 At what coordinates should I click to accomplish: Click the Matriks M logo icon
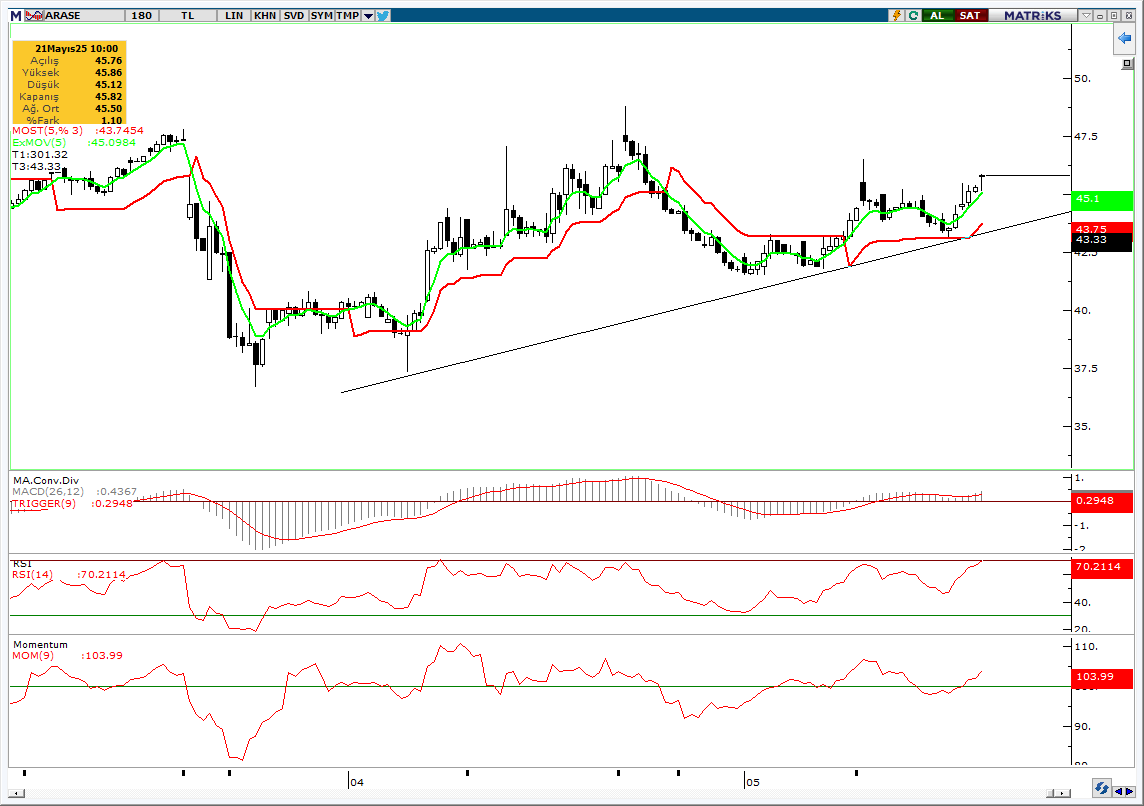coord(16,15)
